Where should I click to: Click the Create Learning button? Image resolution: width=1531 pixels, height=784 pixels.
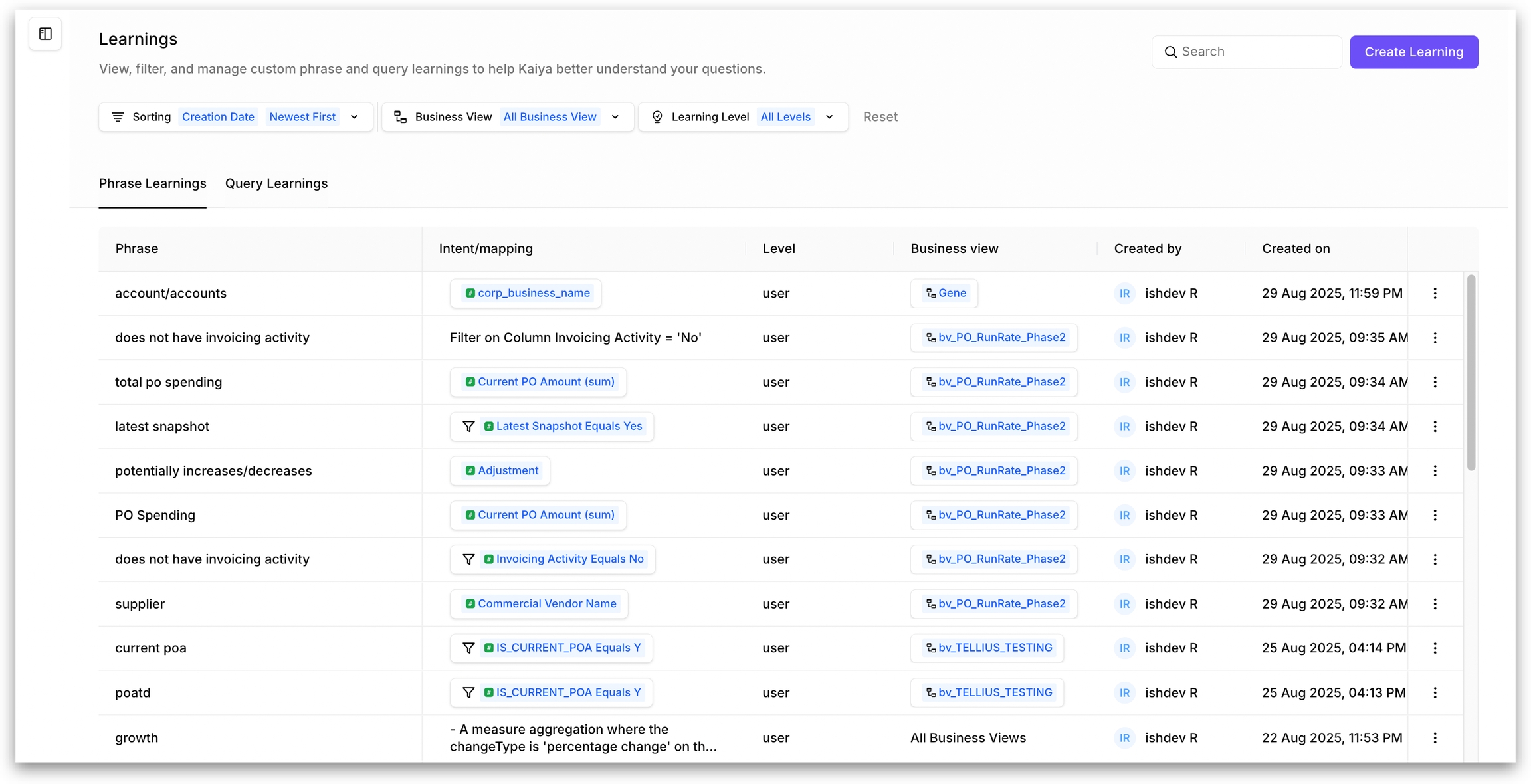coord(1413,52)
